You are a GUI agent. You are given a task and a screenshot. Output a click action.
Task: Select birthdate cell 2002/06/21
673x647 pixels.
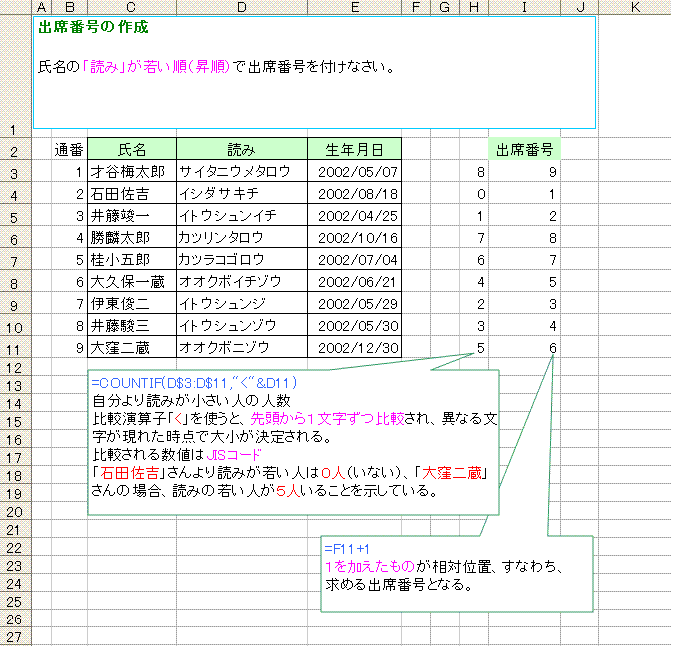coord(355,281)
